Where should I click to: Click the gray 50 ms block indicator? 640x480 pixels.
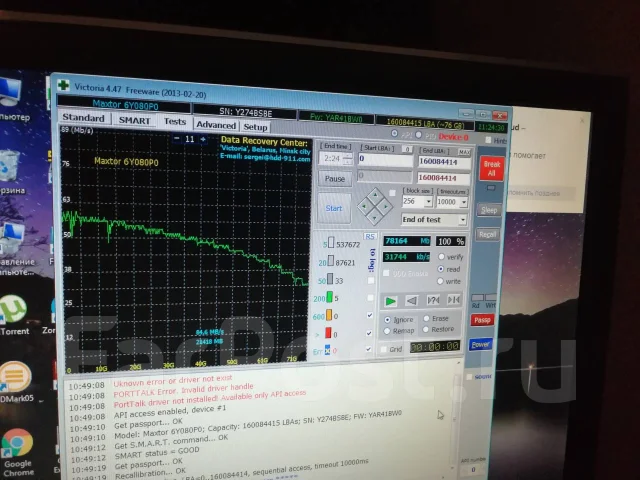[x=330, y=279]
